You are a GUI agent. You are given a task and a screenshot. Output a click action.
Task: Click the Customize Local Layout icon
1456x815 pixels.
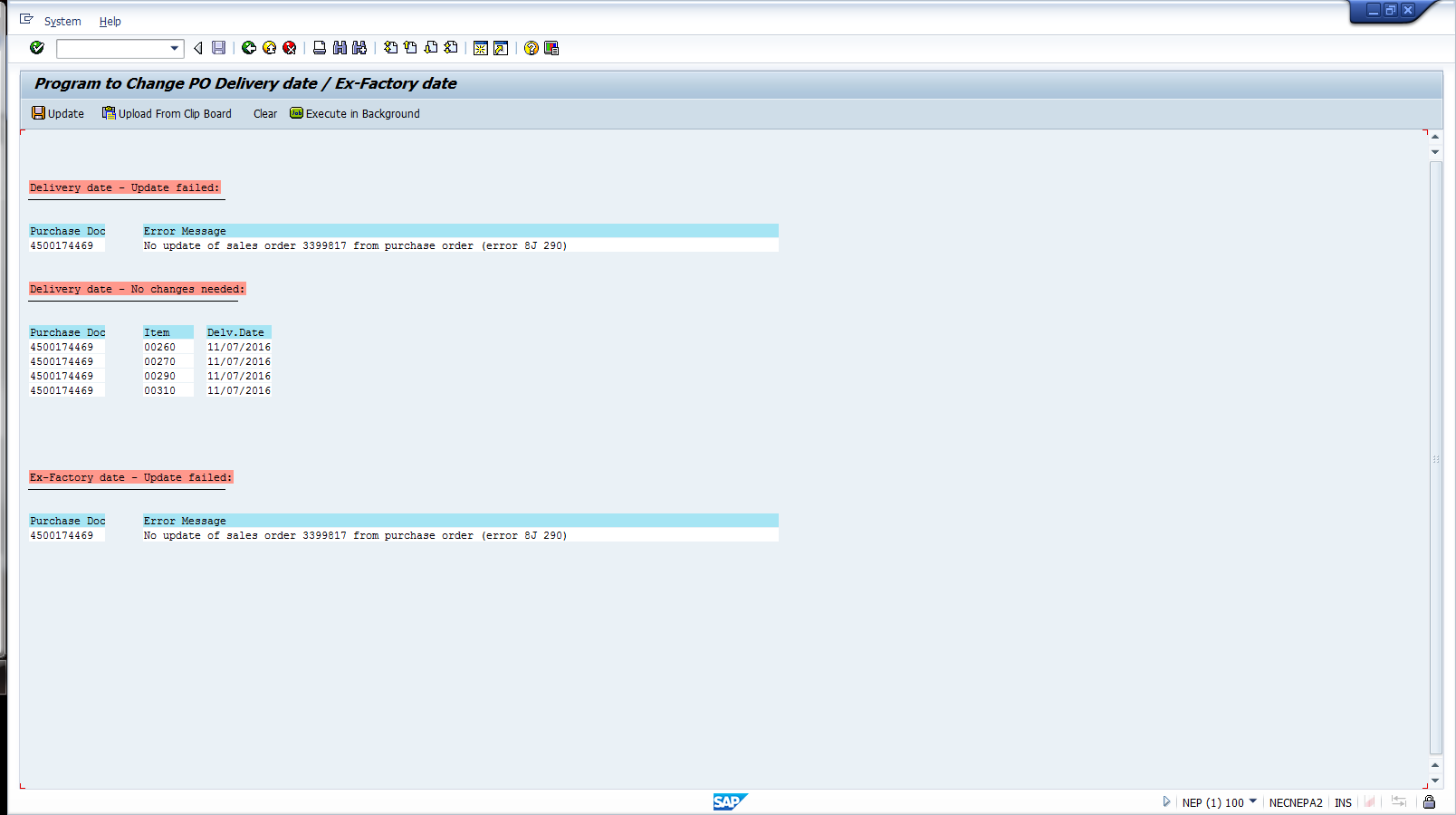point(551,48)
